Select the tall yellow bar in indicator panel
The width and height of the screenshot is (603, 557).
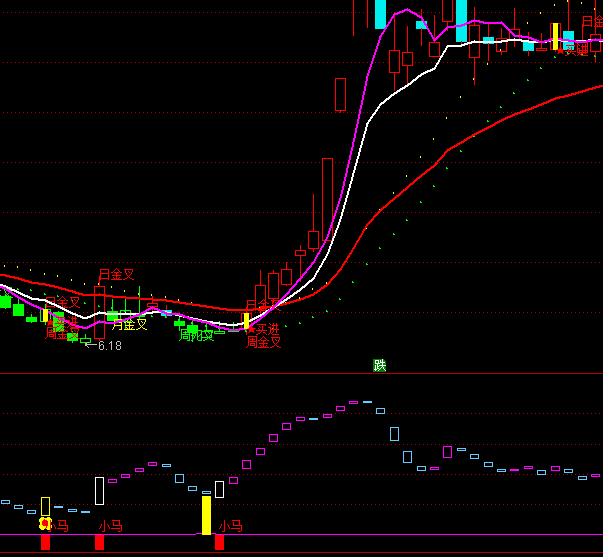tap(206, 515)
